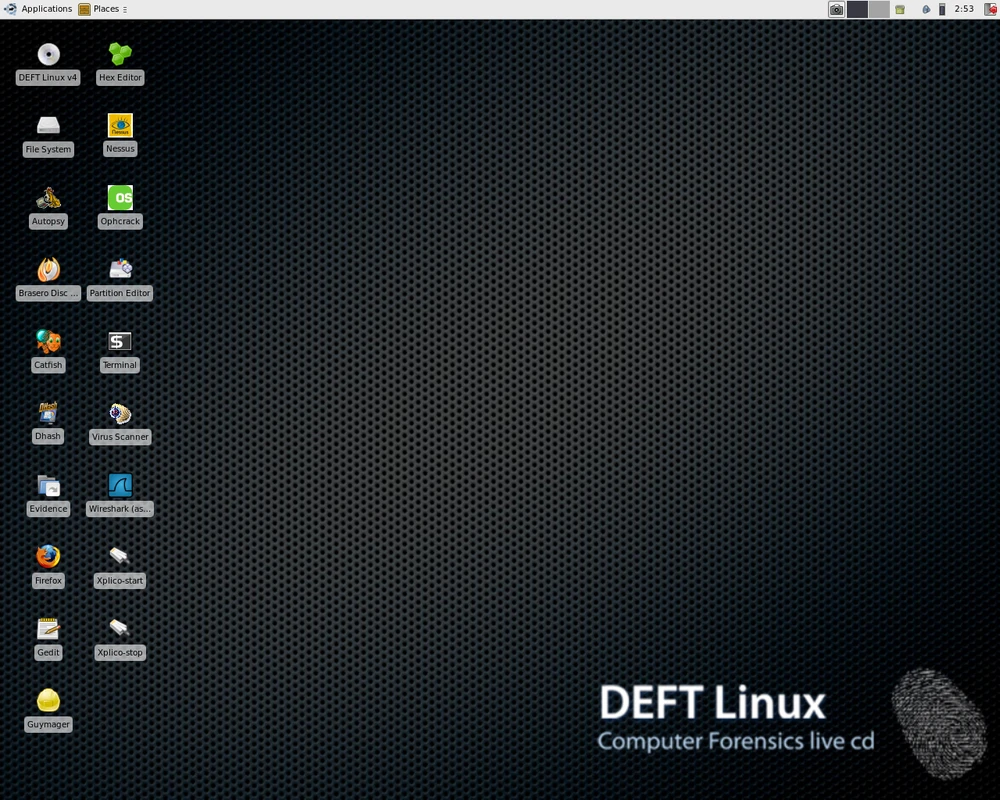Open the Applications menu
Screen dimensions: 1000x800
click(x=38, y=9)
